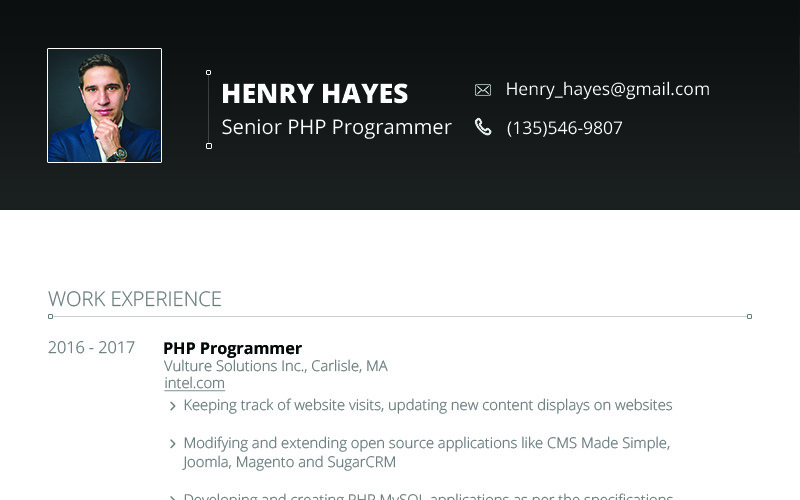Click the Senior PHP Programmer subtitle
This screenshot has height=500, width=800.
click(x=336, y=127)
